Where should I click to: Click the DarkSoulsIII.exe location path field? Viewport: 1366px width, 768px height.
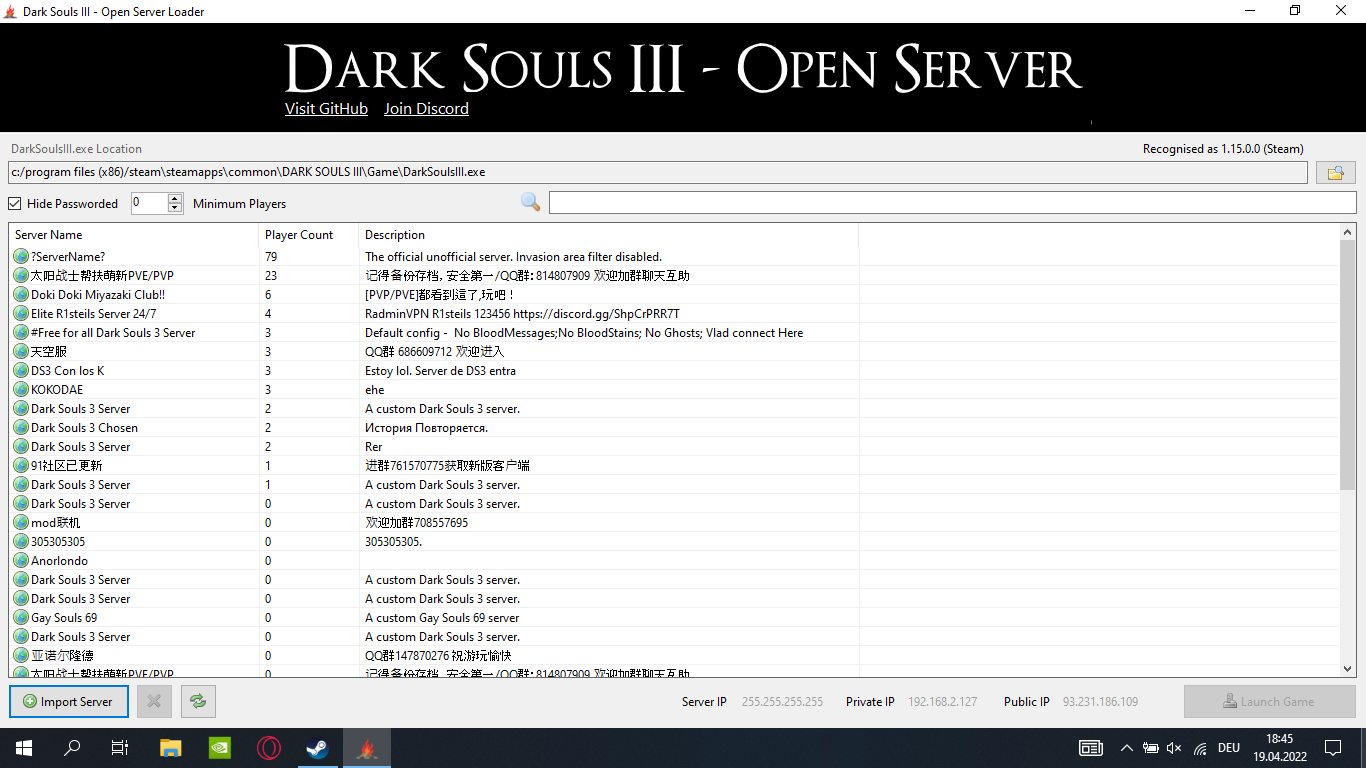(x=658, y=172)
